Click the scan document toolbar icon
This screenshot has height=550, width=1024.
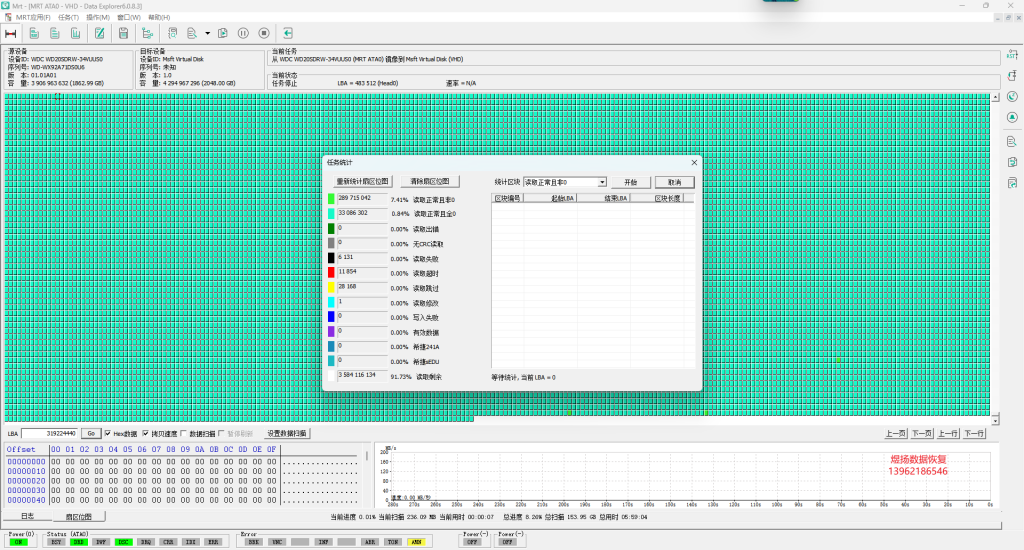[x=172, y=33]
